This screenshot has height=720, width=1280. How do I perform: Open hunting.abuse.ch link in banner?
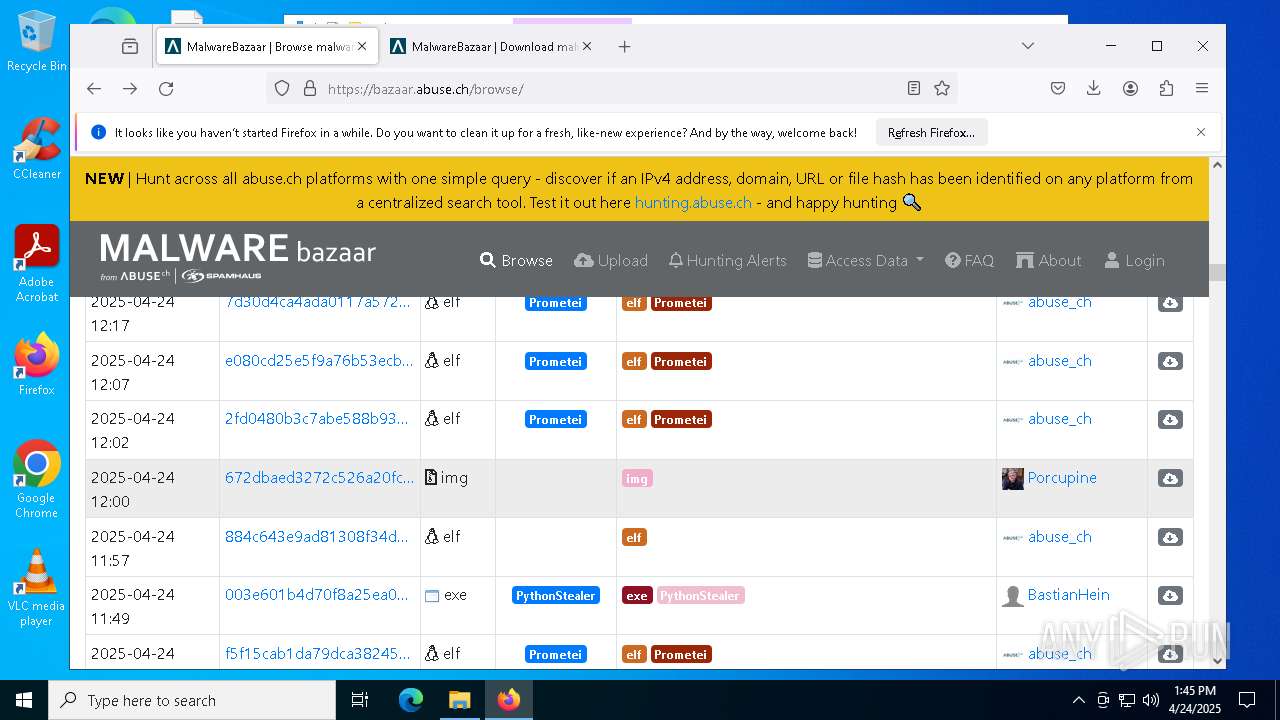693,202
